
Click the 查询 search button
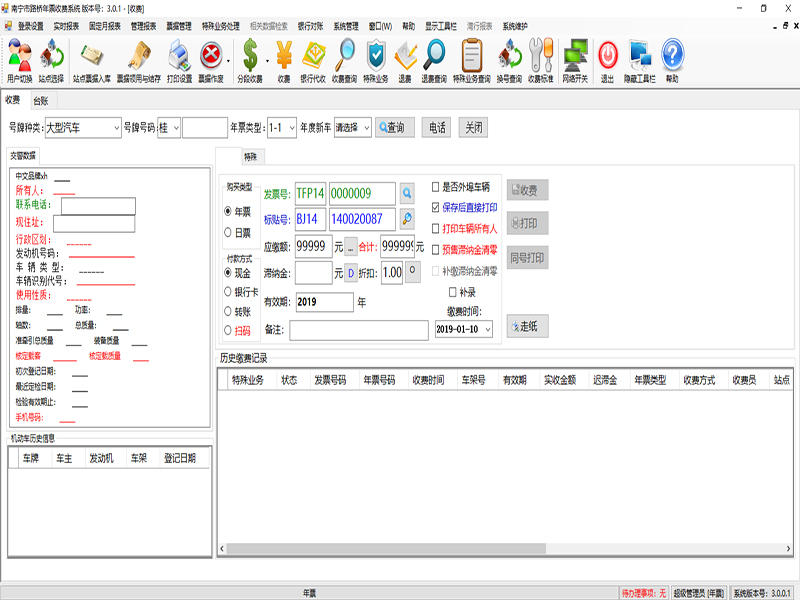[x=395, y=128]
